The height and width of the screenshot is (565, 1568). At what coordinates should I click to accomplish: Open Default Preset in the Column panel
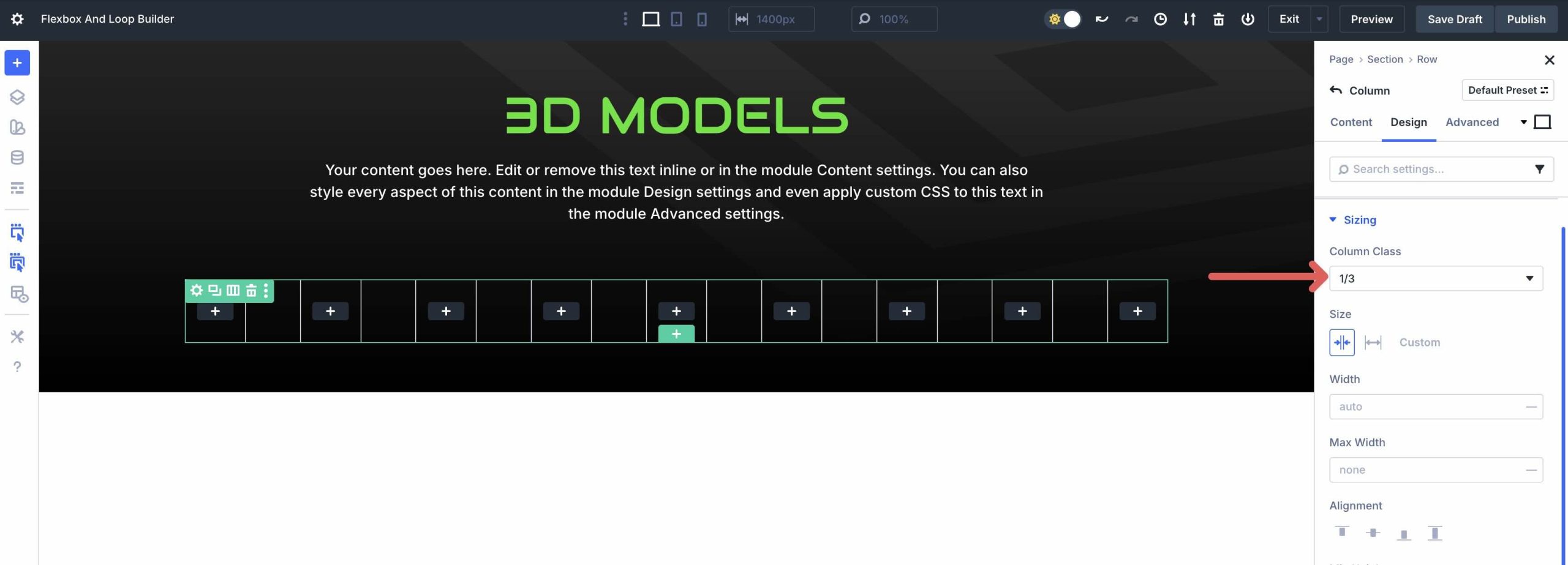coord(1507,90)
